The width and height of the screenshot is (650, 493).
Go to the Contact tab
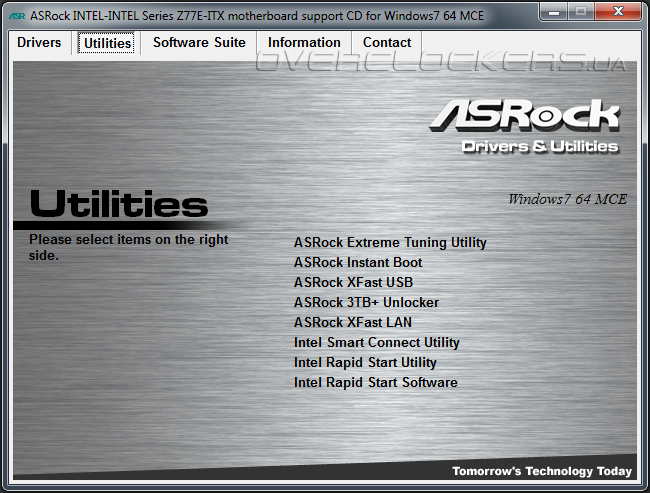click(387, 43)
